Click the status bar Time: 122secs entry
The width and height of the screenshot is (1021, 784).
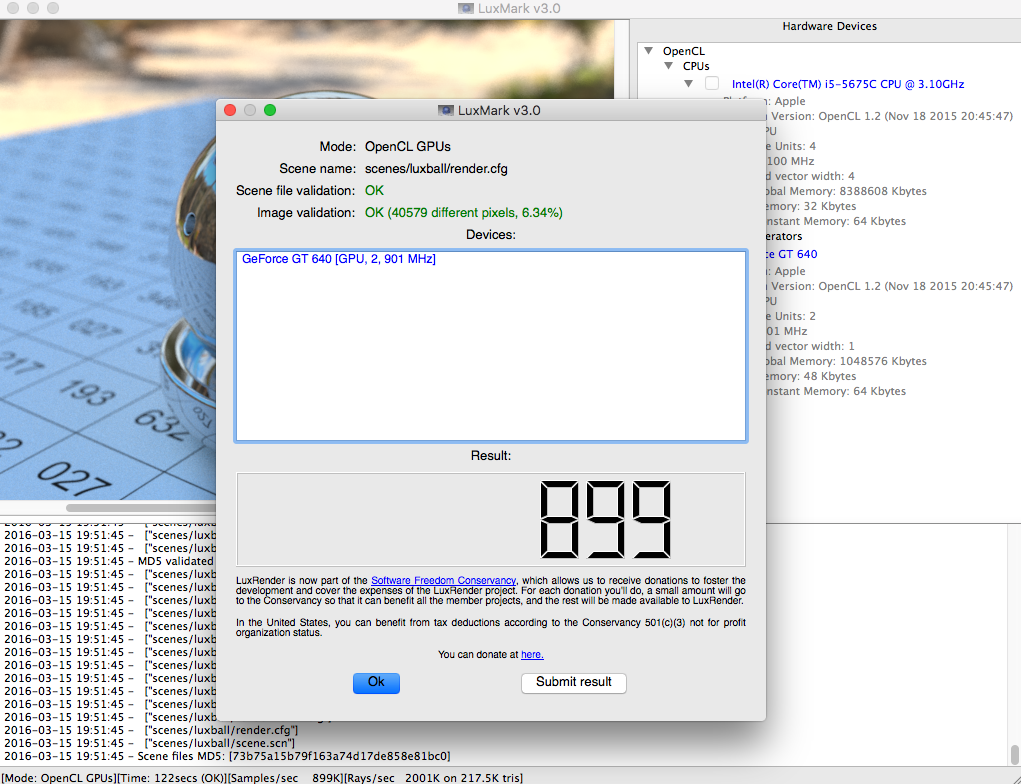tap(171, 777)
